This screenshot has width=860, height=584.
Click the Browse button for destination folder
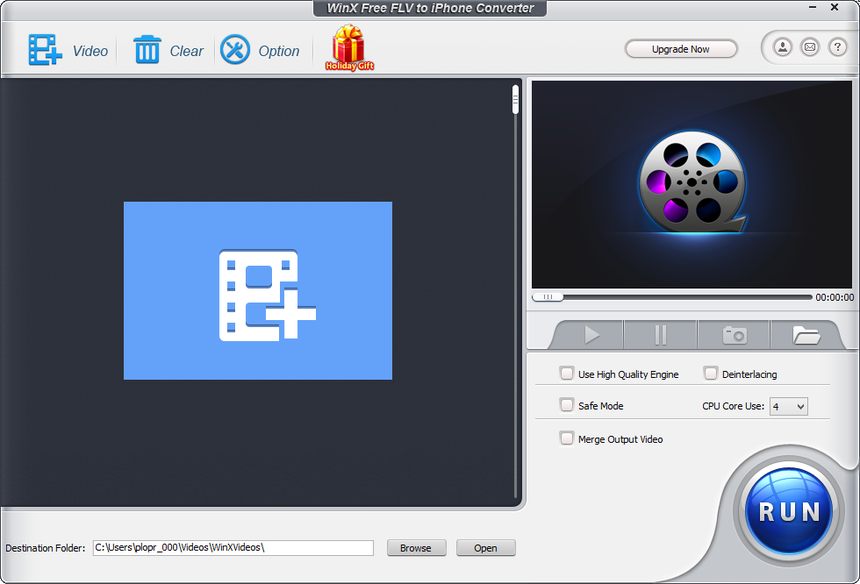pyautogui.click(x=416, y=548)
